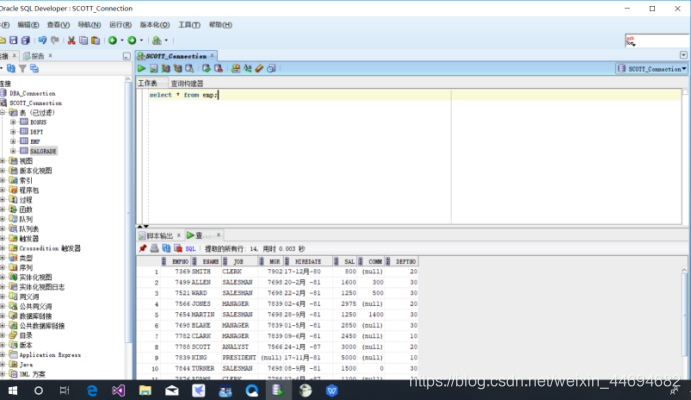Click the results grid vertical scrollbar
691x400 pixels.
click(x=684, y=317)
